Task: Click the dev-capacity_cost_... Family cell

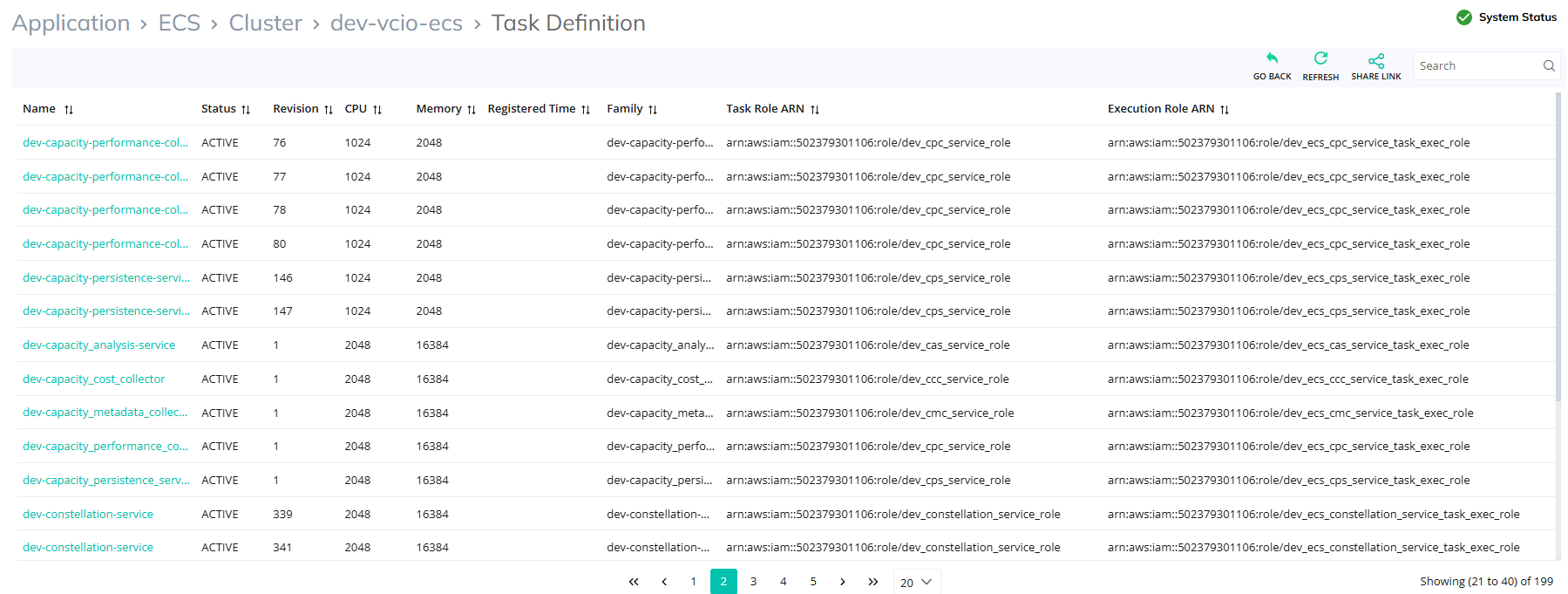Action: coord(660,379)
